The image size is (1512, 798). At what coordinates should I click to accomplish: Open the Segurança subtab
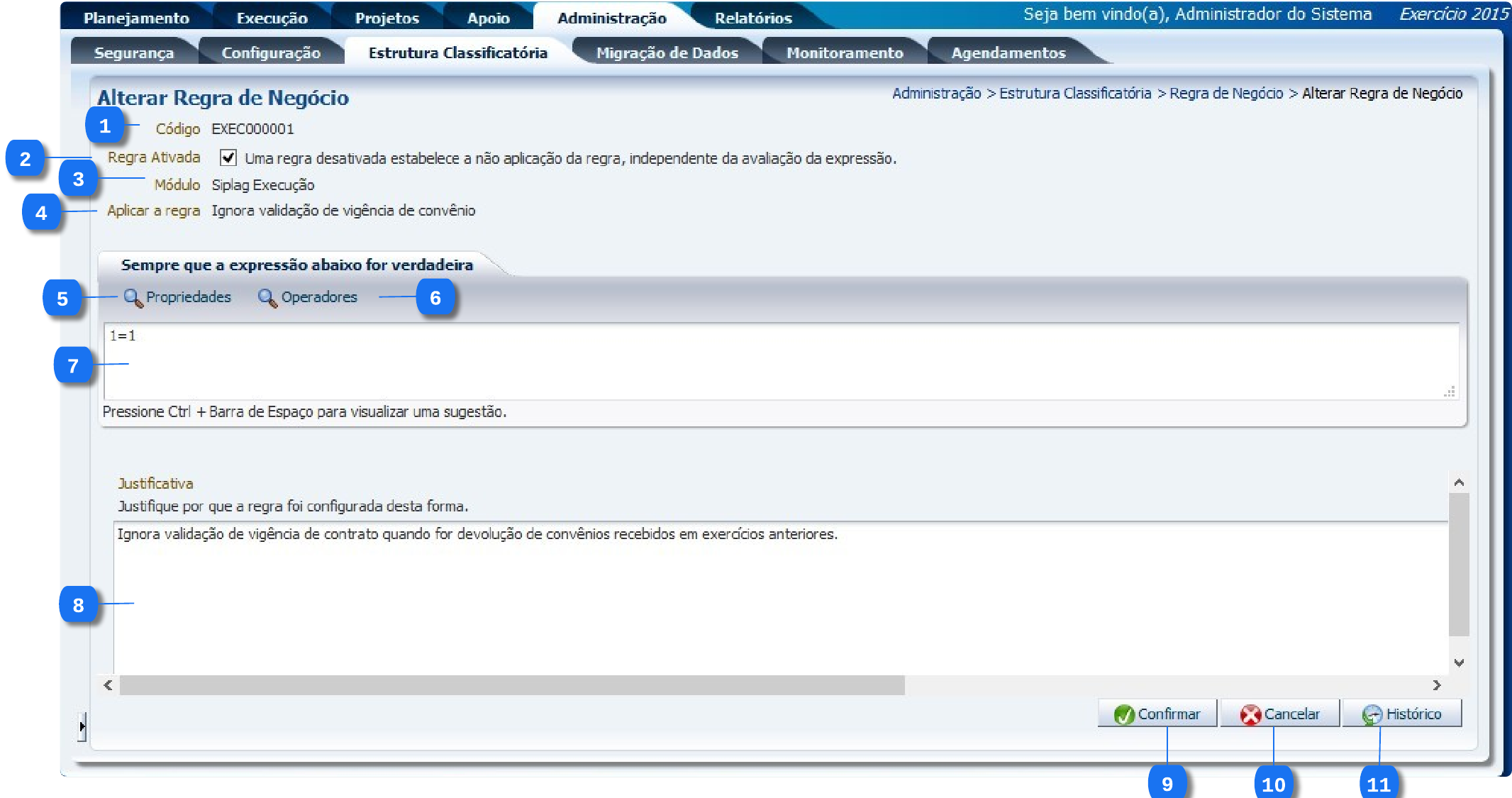(x=133, y=53)
